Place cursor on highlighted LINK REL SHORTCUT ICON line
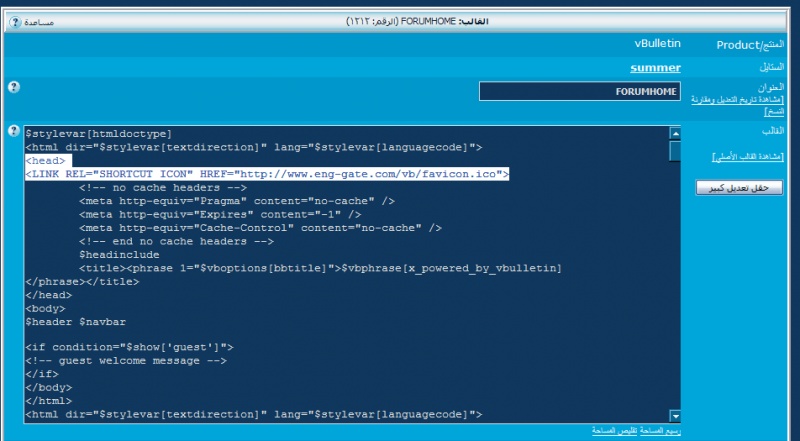The height and width of the screenshot is (441, 800). (268, 174)
